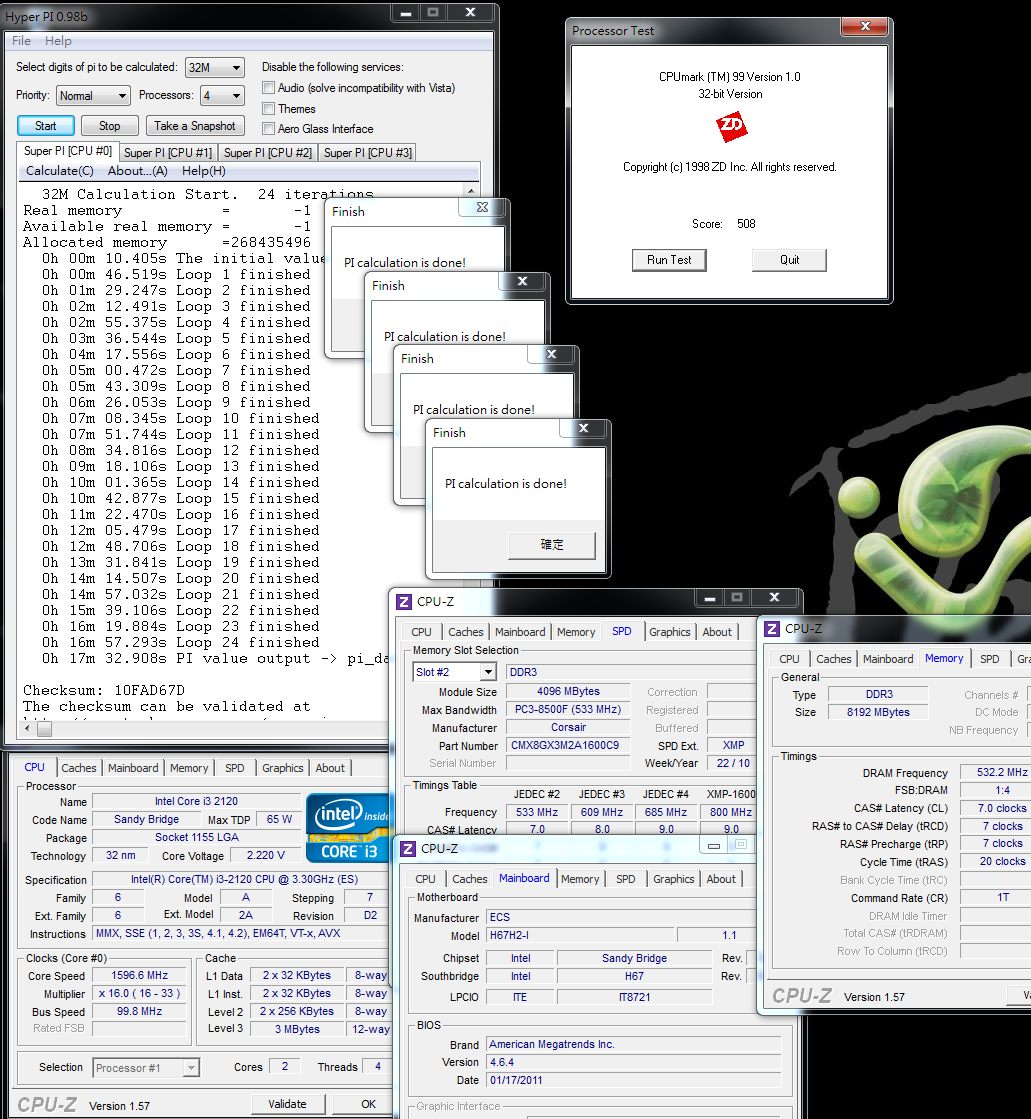Check the Aero Glass Interface option
The width and height of the screenshot is (1031, 1119).
268,128
